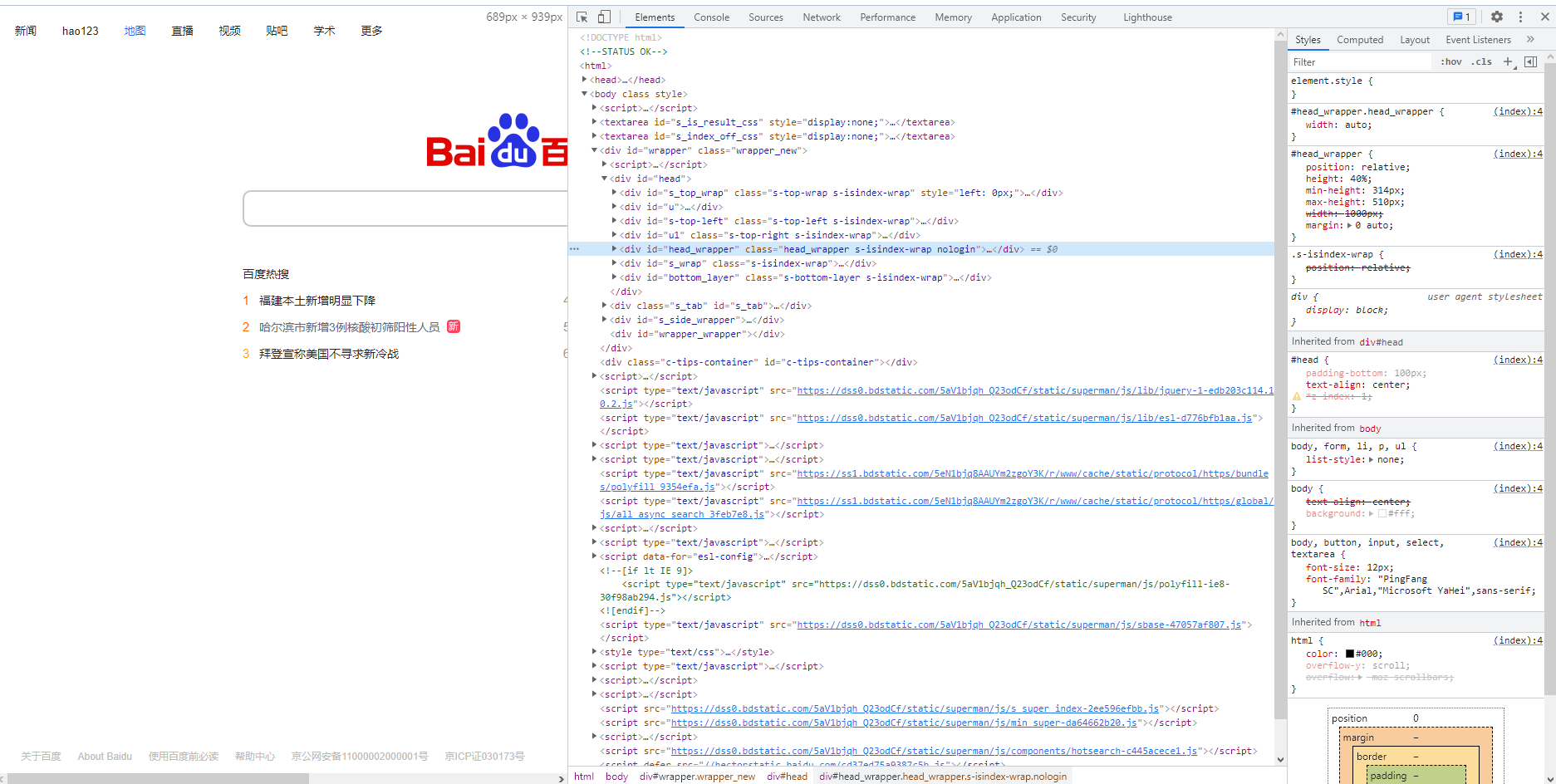Toggle the computed styles sidebar icon
Viewport: 1556px width, 784px height.
click(x=1530, y=61)
